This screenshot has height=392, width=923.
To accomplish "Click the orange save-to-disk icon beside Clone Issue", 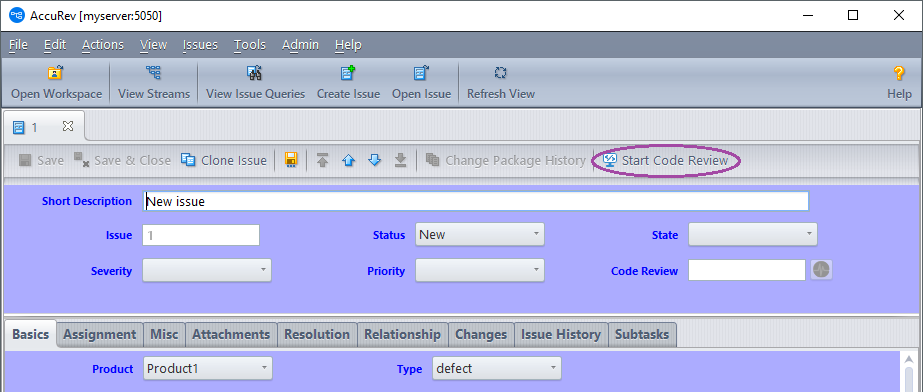I will [291, 160].
